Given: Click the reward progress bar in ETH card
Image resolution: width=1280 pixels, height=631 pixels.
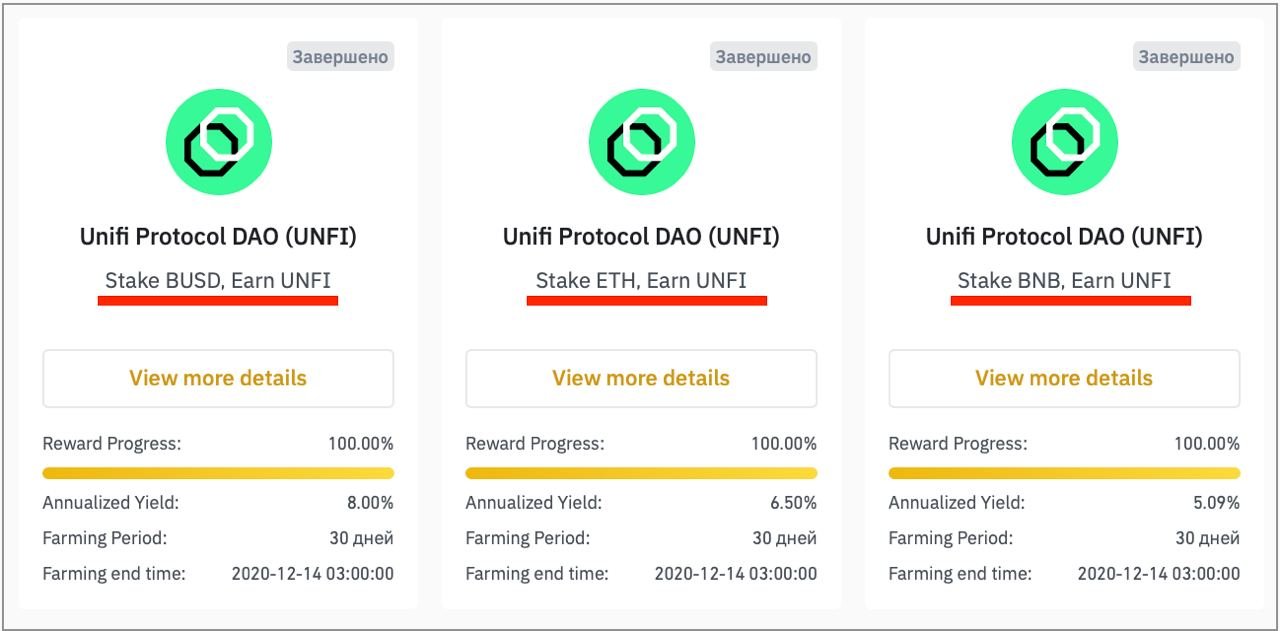Looking at the screenshot, I should tap(641, 473).
